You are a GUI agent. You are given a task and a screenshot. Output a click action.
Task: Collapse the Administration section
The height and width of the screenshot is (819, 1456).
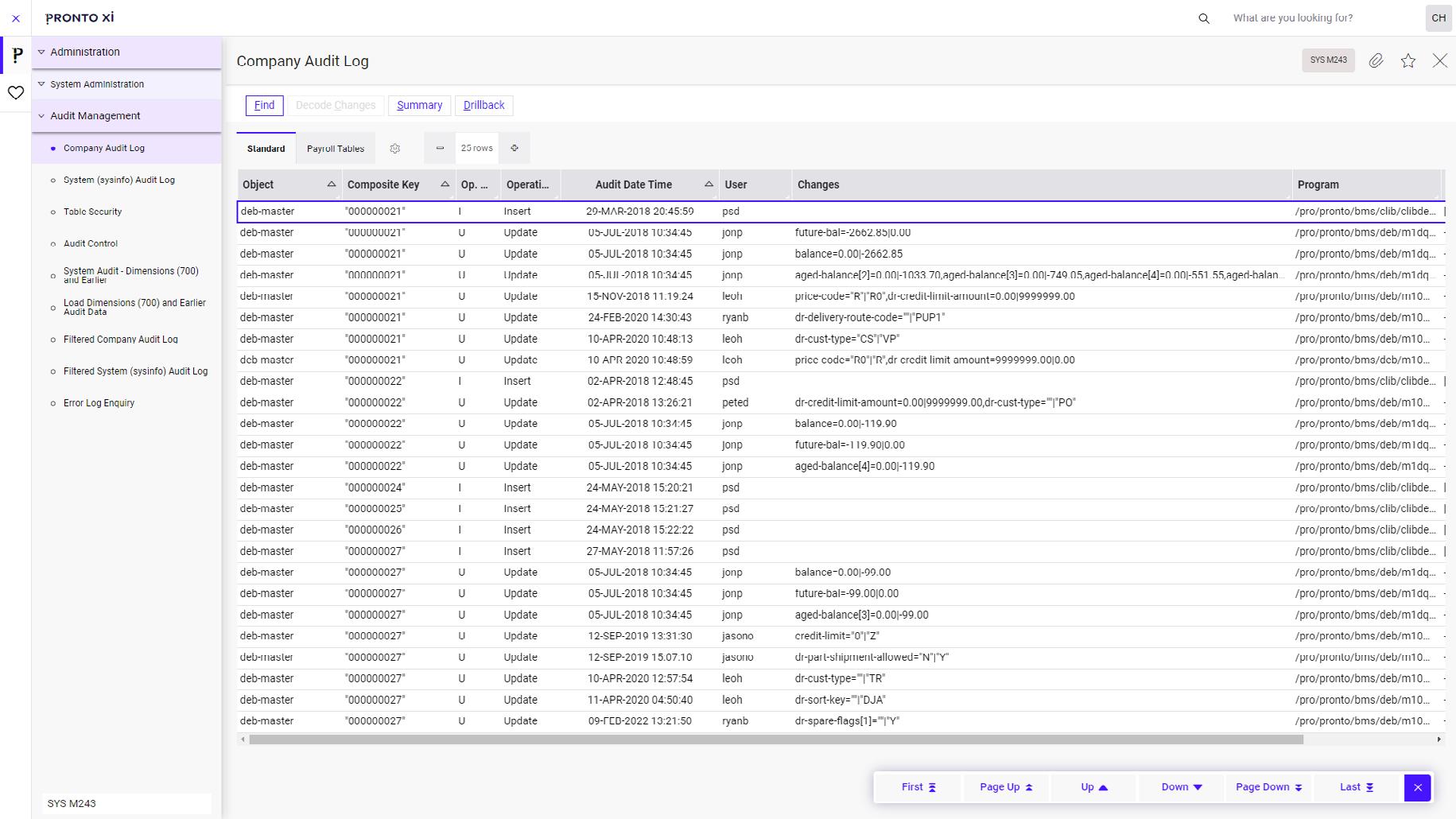(x=41, y=52)
